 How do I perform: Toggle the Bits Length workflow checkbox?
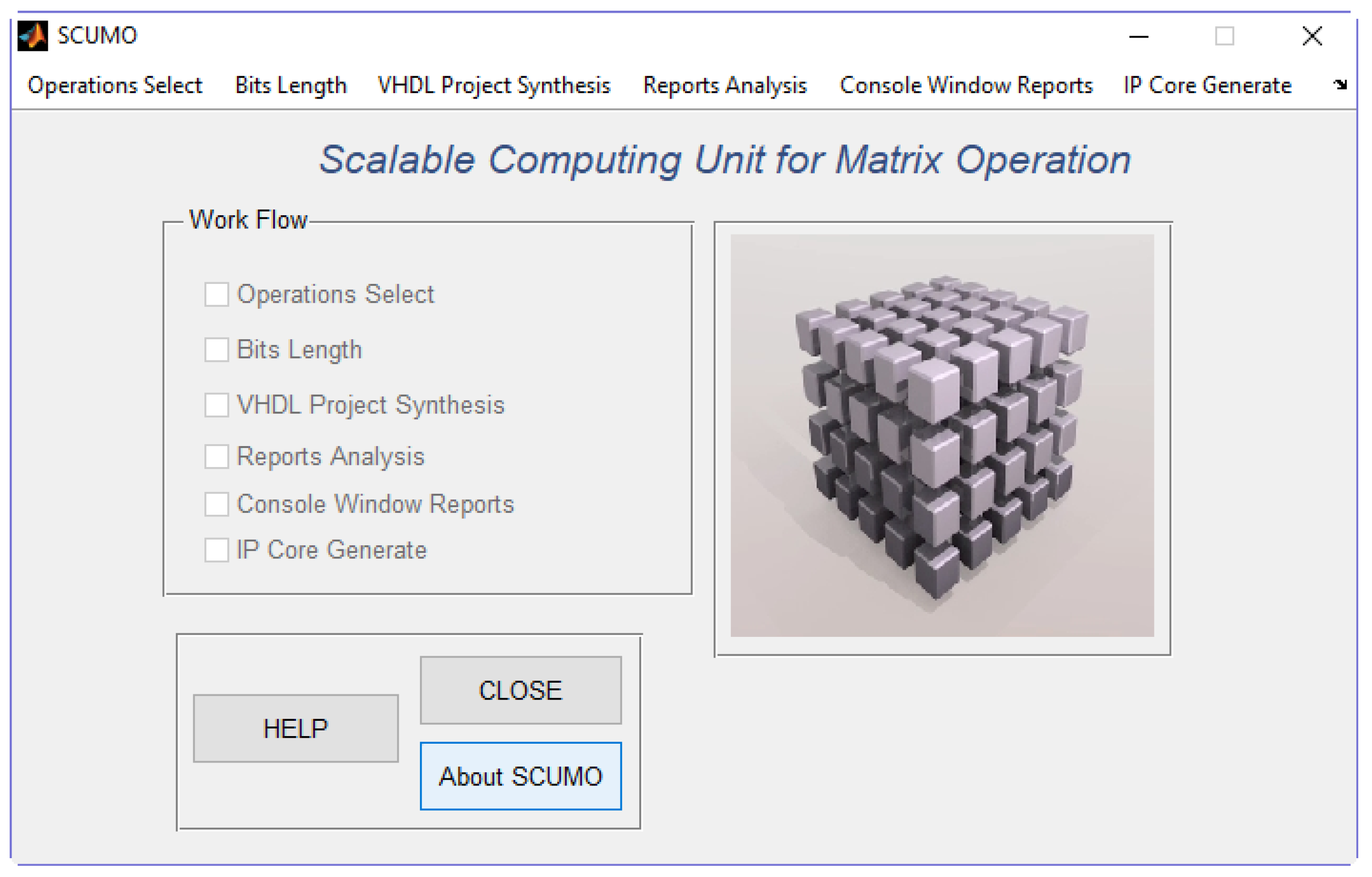point(217,350)
